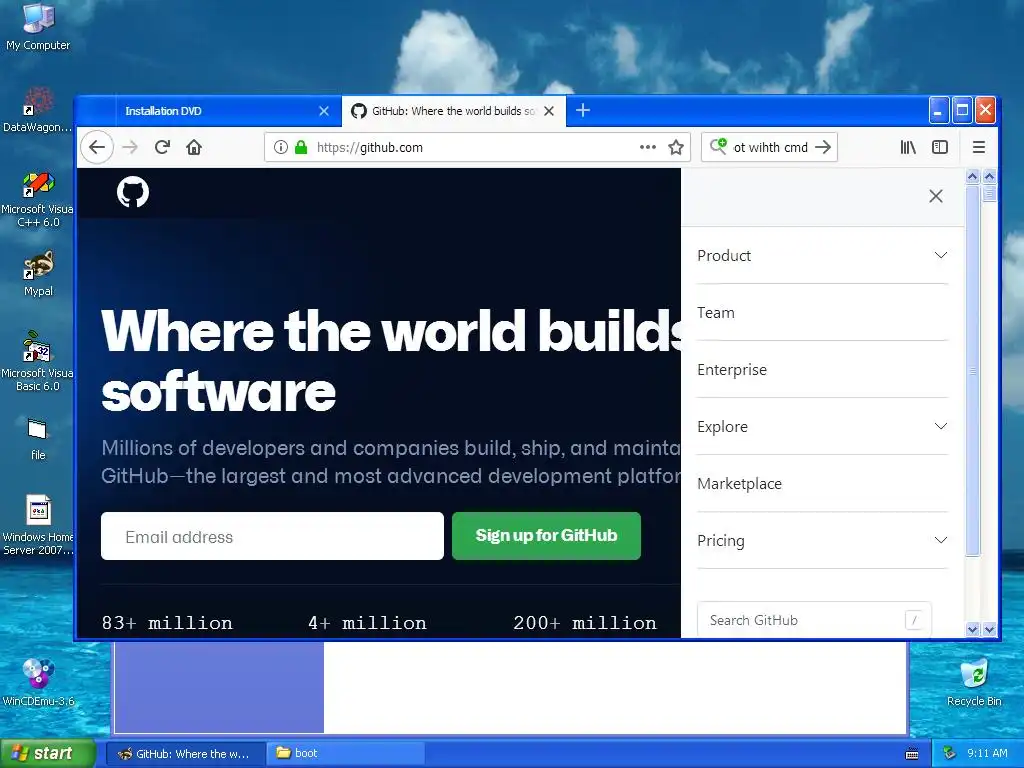Image resolution: width=1024 pixels, height=768 pixels.
Task: Select the Microsoft Visual Basic 6.0 icon
Action: coord(38,361)
